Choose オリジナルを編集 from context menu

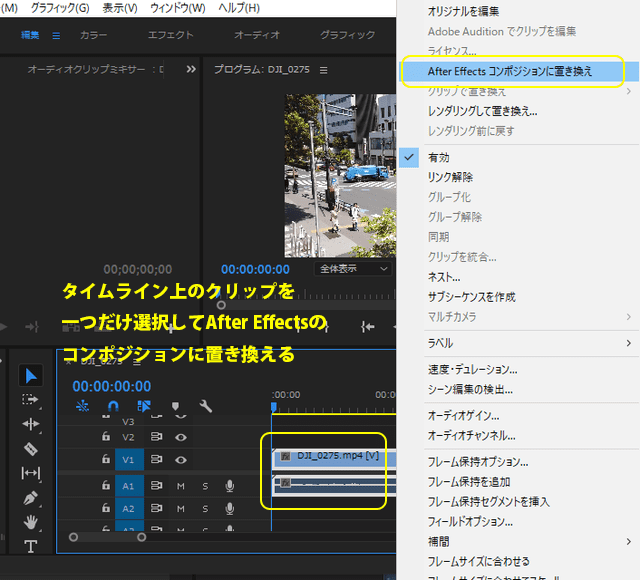pyautogui.click(x=518, y=11)
